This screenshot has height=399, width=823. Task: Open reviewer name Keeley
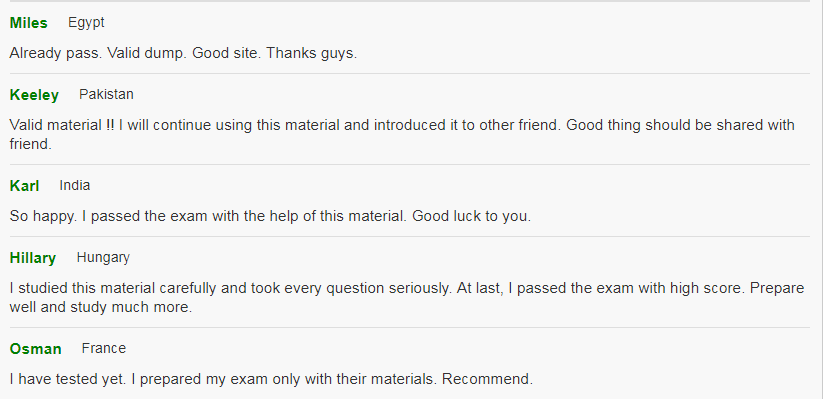pyautogui.click(x=34, y=95)
